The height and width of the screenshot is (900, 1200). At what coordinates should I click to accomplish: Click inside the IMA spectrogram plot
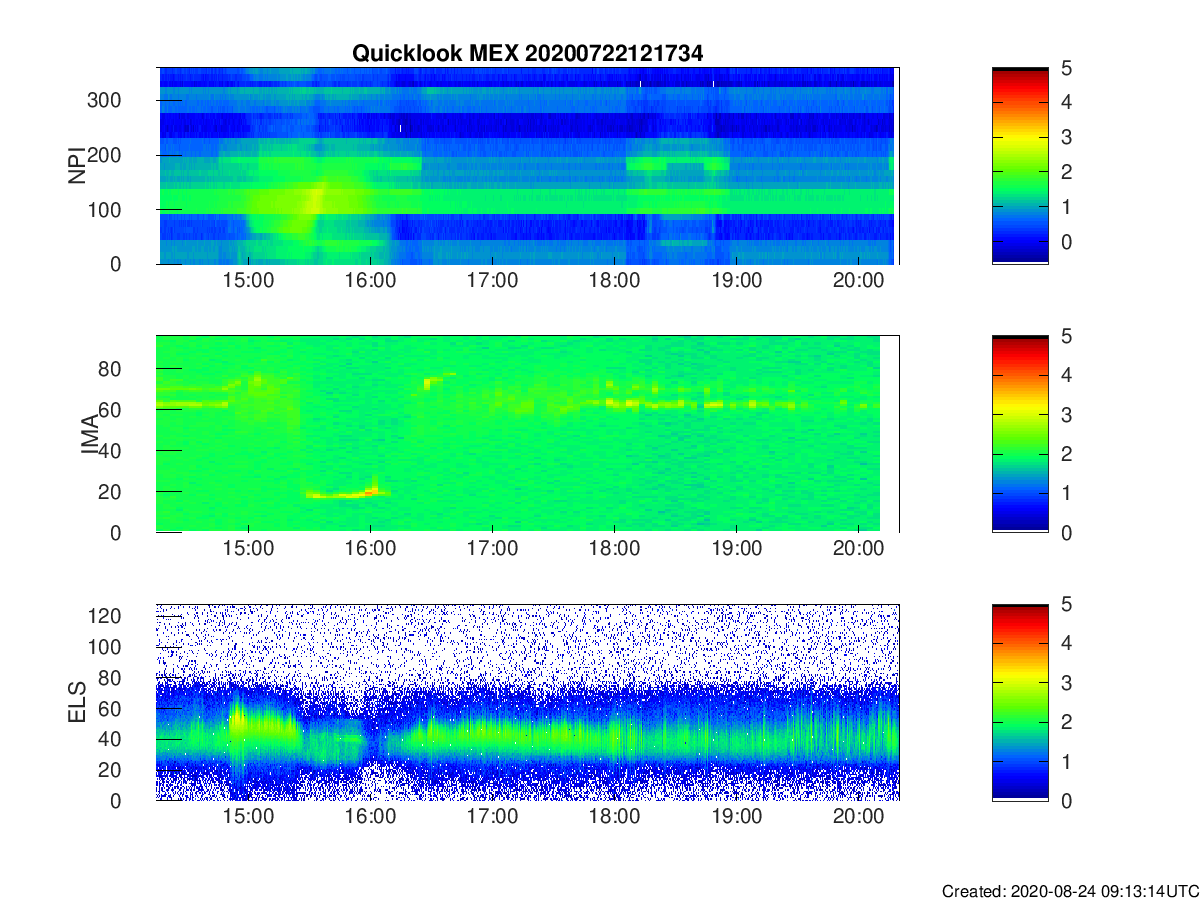coord(527,434)
